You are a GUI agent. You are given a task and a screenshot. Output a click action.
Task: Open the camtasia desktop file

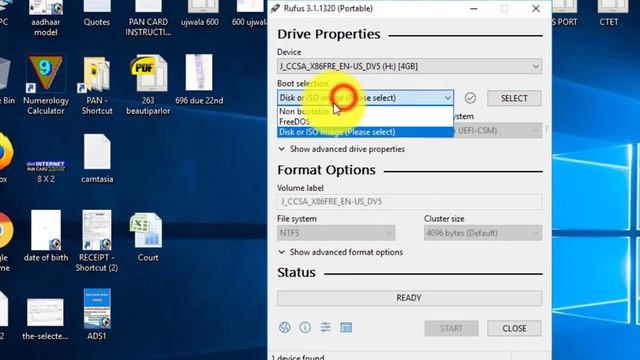pyautogui.click(x=97, y=158)
